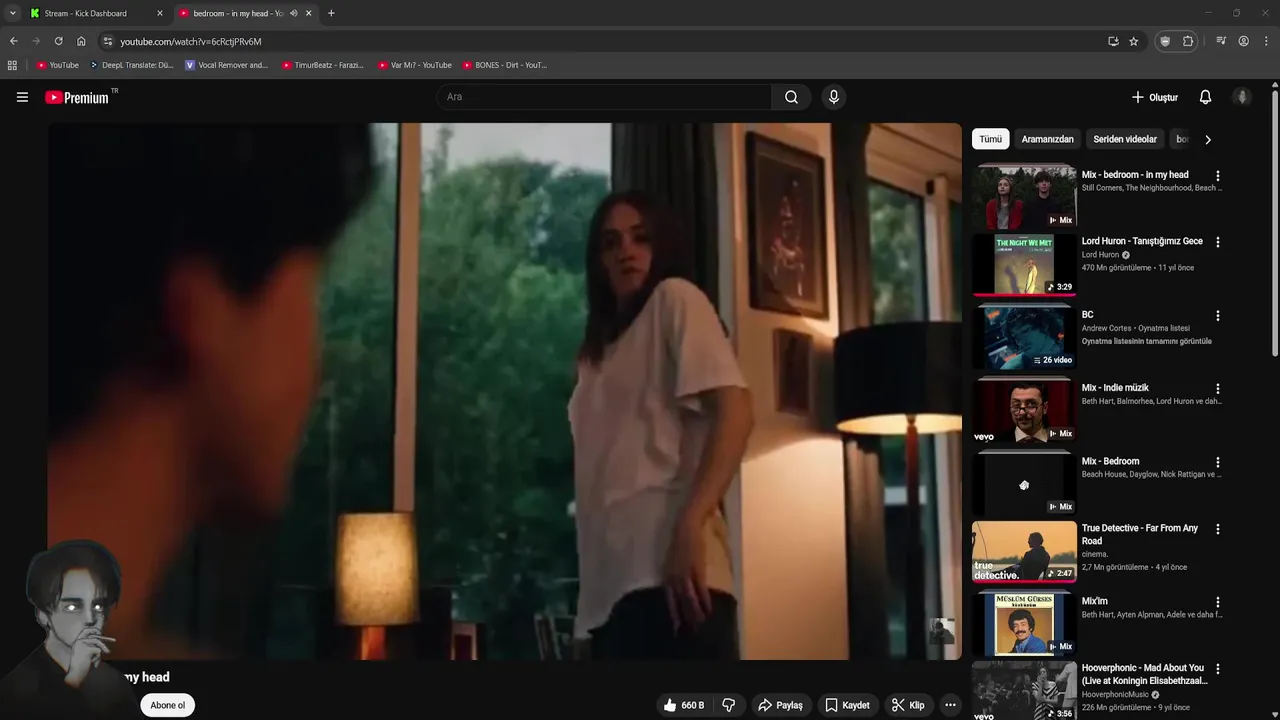The image size is (1280, 720).
Task: Open Vocal Remover bookmark
Action: pyautogui.click(x=227, y=65)
